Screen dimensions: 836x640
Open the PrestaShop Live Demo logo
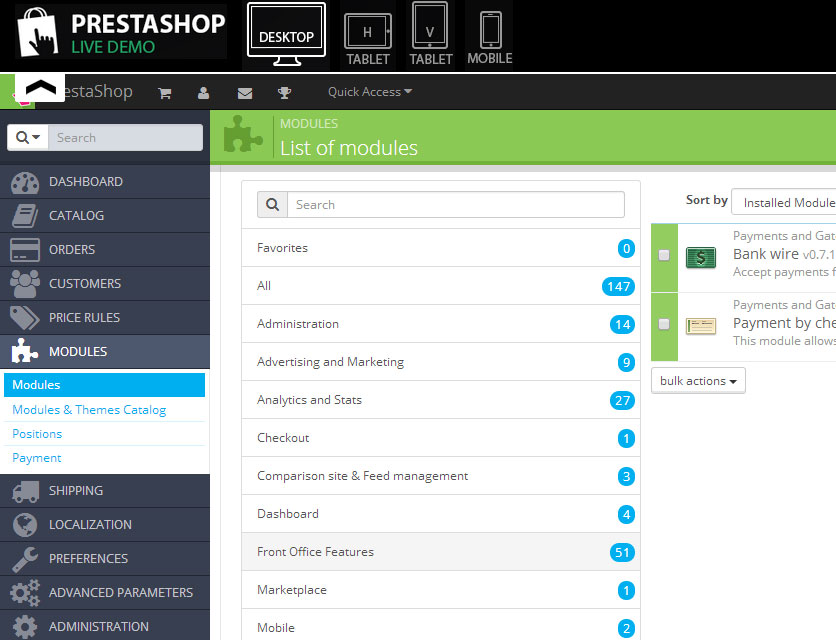(x=121, y=31)
